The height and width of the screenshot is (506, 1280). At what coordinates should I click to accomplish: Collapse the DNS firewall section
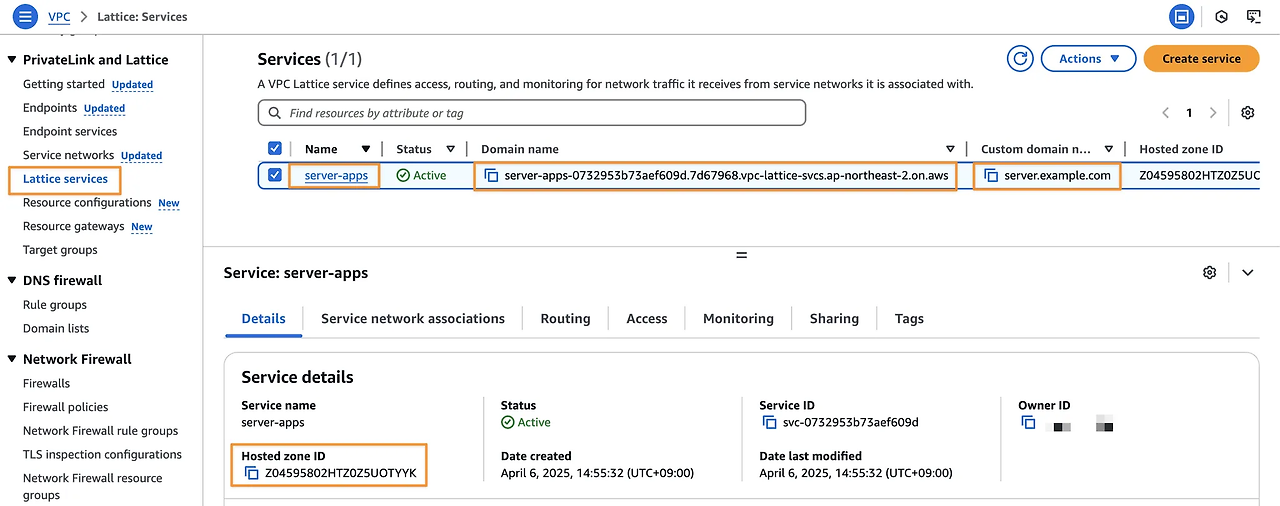(x=12, y=281)
